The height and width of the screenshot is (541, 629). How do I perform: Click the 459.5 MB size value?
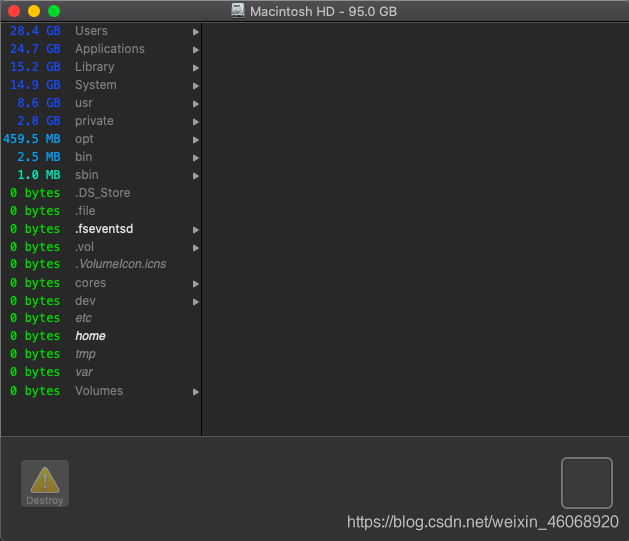coord(32,139)
